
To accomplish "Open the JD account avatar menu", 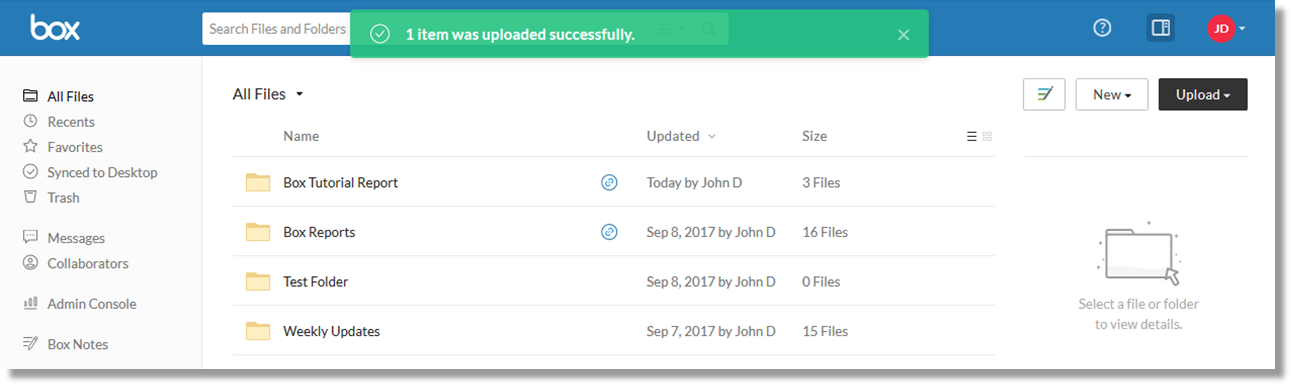I will coord(1226,29).
